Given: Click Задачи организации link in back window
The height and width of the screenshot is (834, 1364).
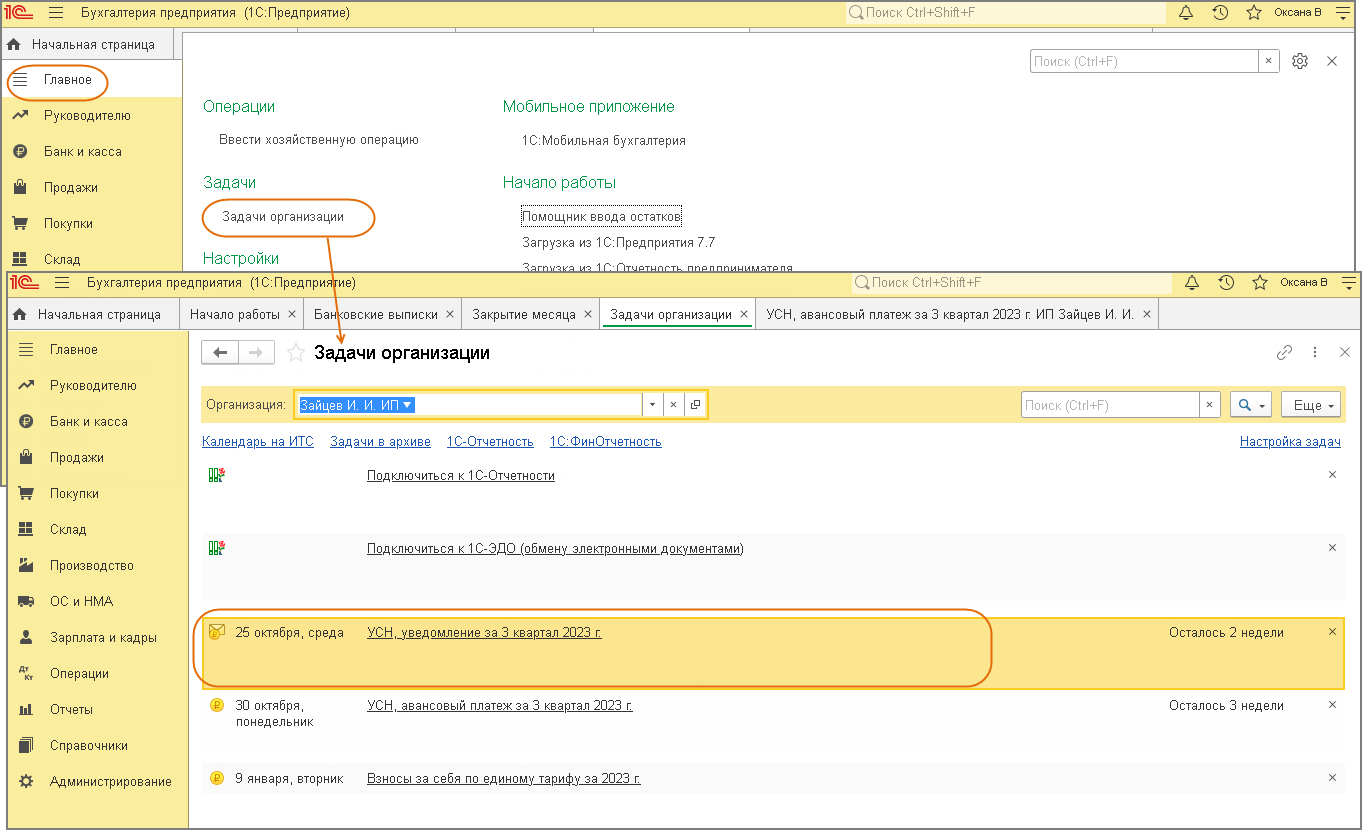Looking at the screenshot, I should (283, 216).
